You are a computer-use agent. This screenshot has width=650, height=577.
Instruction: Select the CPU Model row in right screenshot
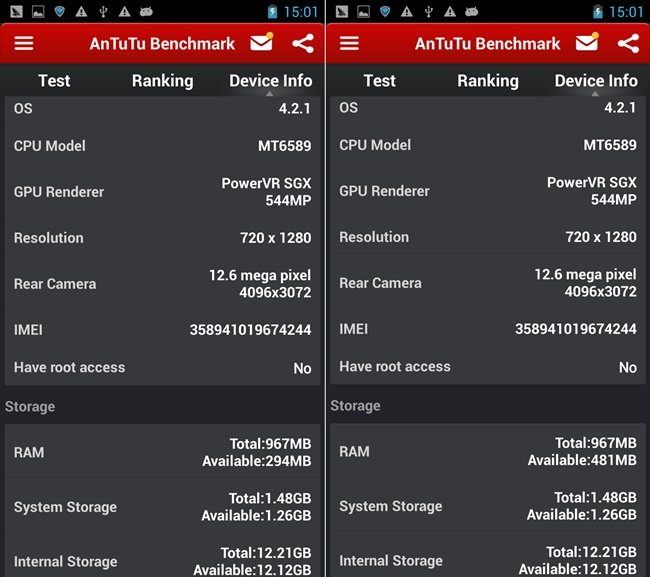pos(487,145)
